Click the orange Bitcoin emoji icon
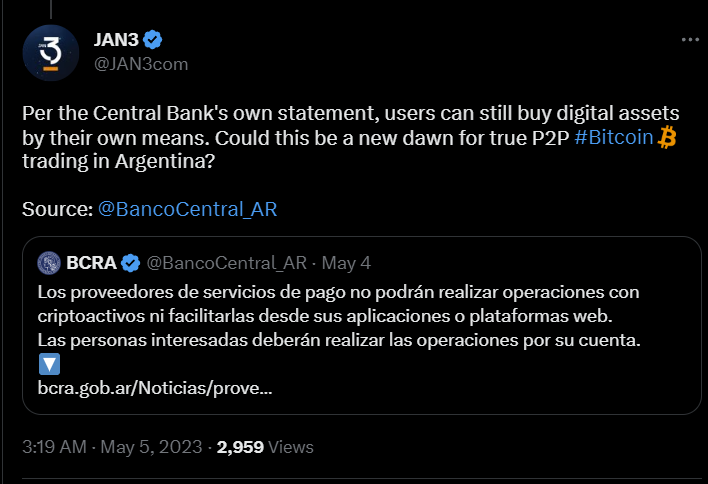Screen dimensions: 708x484 point(668,139)
